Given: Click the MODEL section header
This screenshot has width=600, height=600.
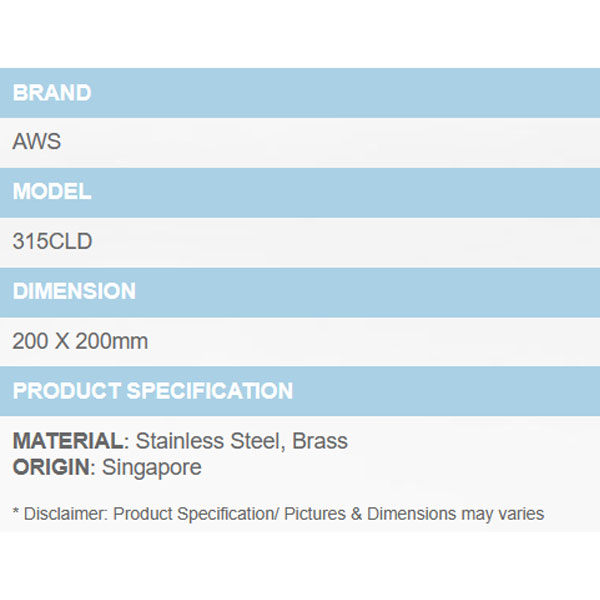Looking at the screenshot, I should point(52,191).
